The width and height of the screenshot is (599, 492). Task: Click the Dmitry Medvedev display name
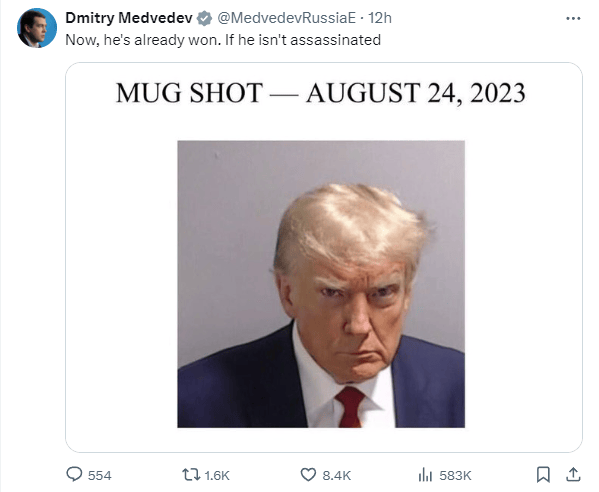pyautogui.click(x=129, y=18)
